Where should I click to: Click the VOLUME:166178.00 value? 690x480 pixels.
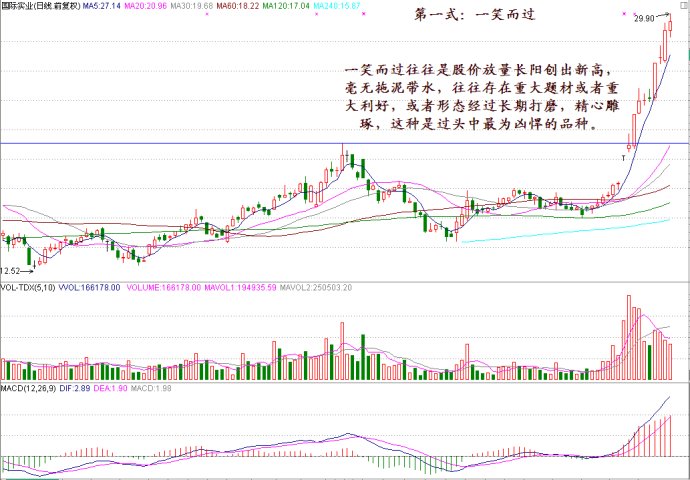(x=164, y=288)
